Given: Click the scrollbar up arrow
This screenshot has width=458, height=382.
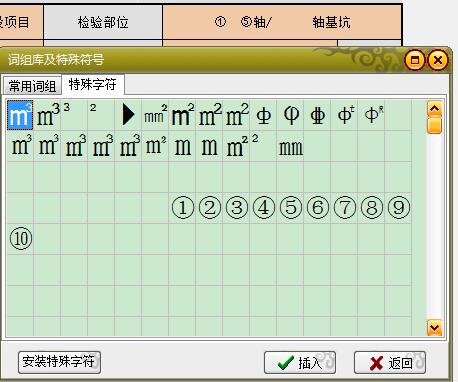Looking at the screenshot, I should 435,109.
